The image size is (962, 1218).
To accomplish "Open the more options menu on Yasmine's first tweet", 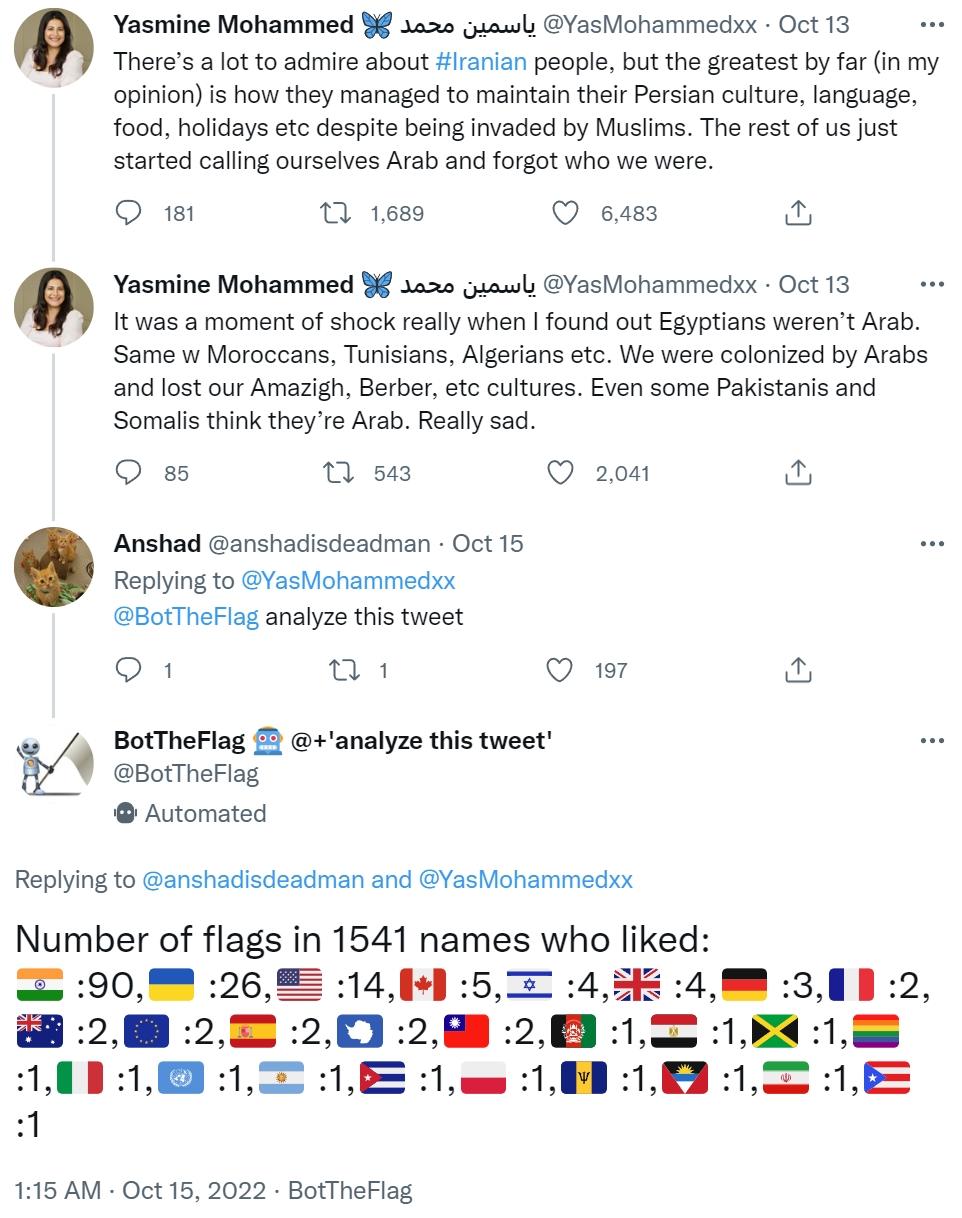I will point(931,24).
